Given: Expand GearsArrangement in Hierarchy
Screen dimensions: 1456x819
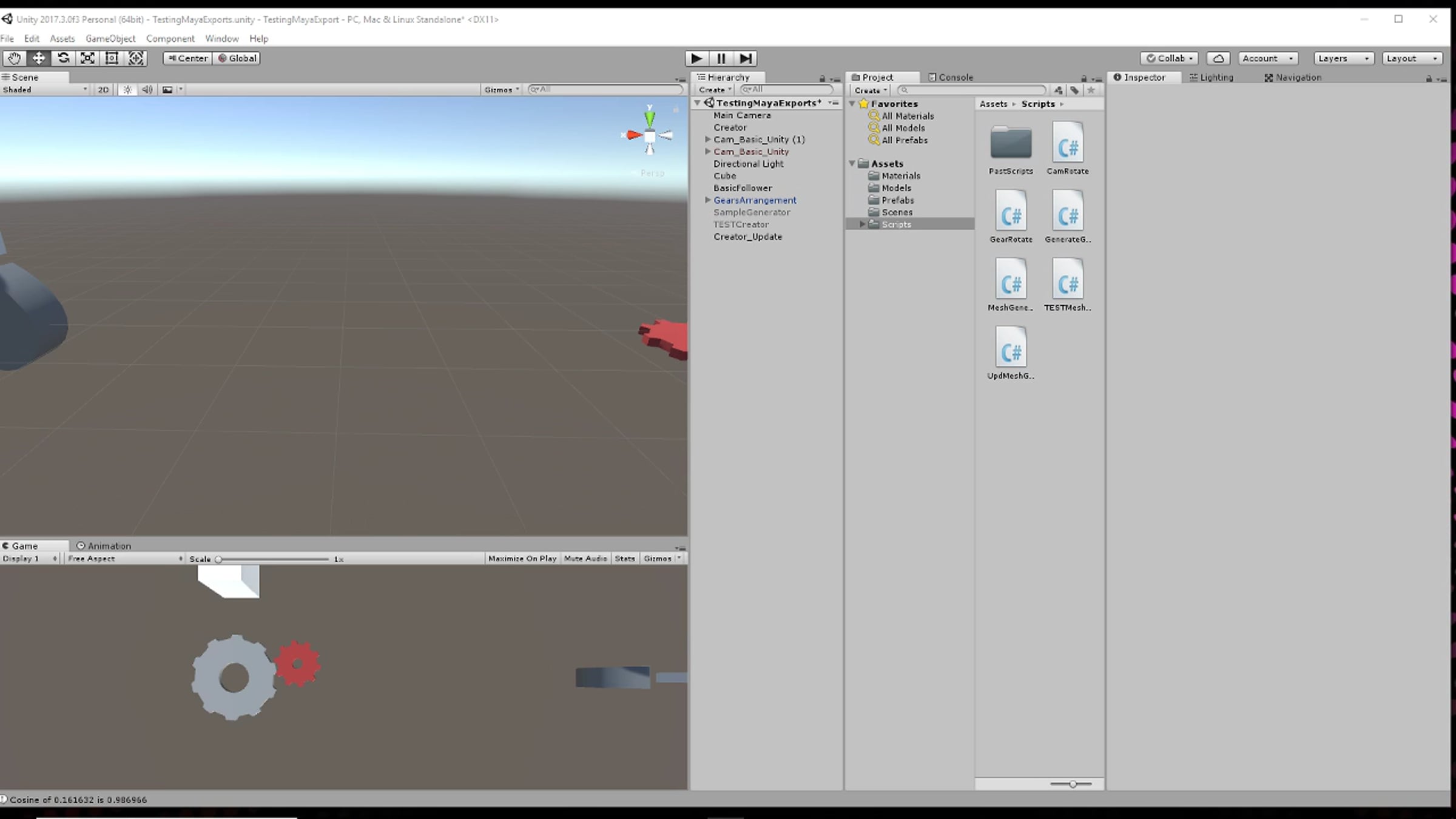Looking at the screenshot, I should (x=707, y=200).
